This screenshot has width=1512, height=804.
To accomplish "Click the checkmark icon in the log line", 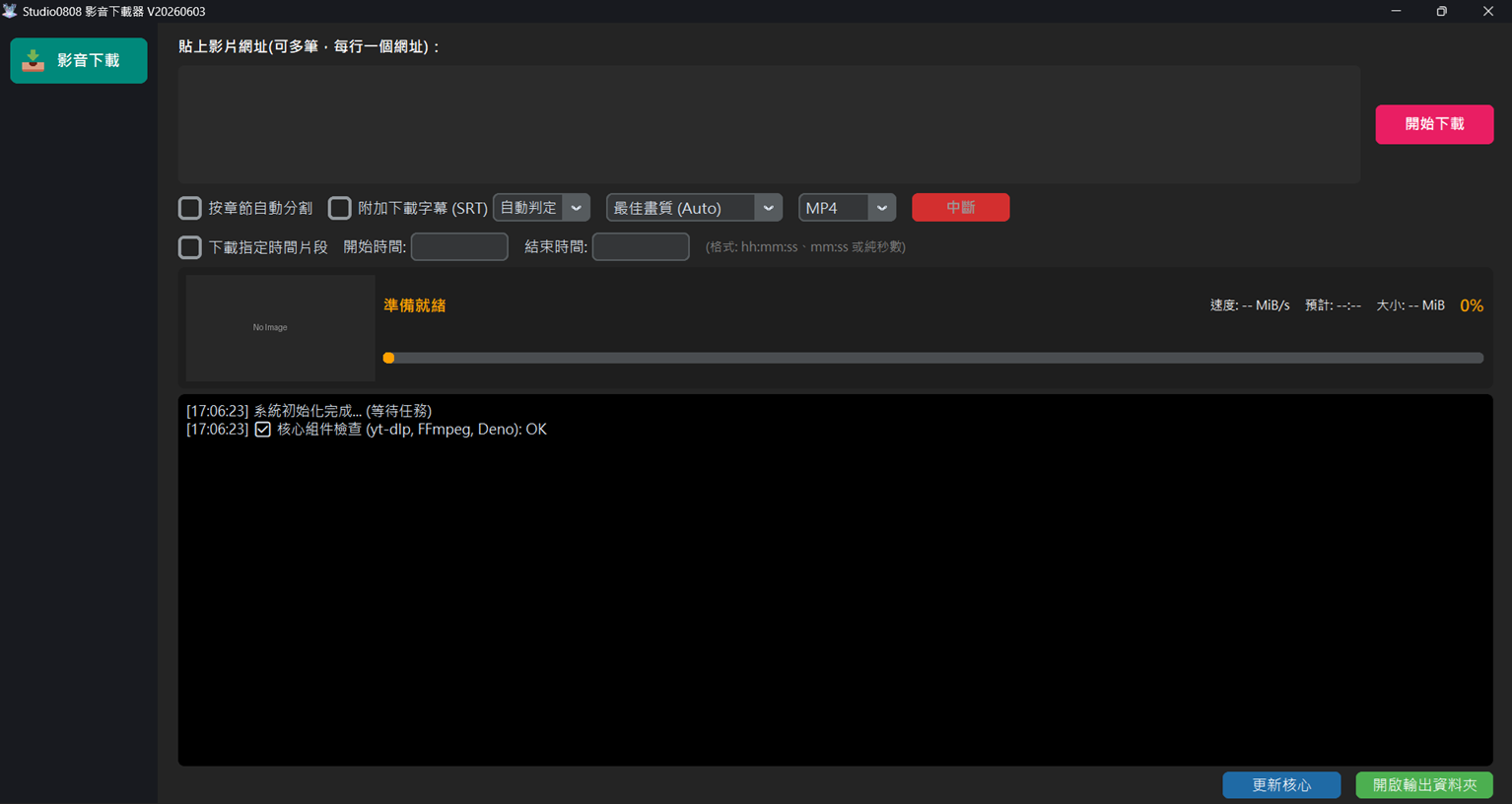I will (263, 430).
